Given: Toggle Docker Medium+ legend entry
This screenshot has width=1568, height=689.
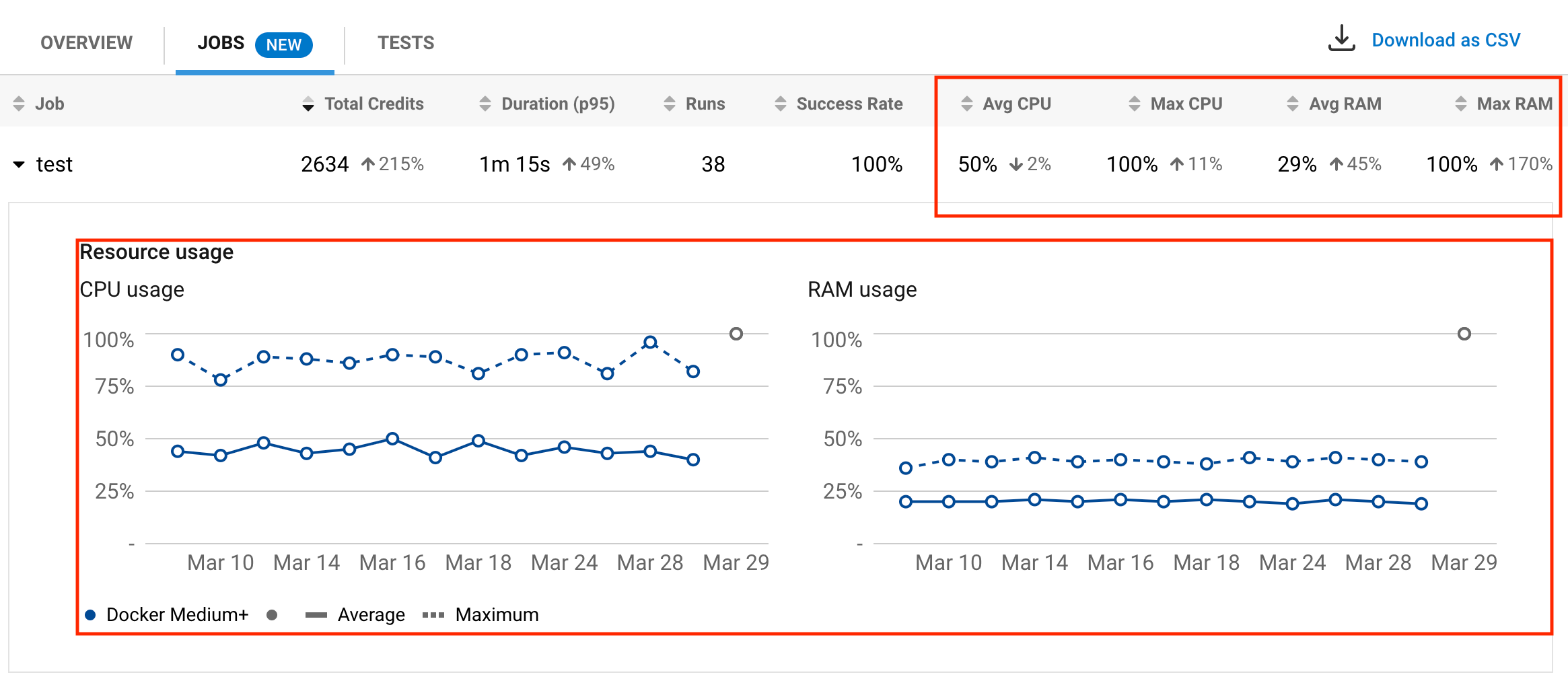Looking at the screenshot, I should click(167, 615).
